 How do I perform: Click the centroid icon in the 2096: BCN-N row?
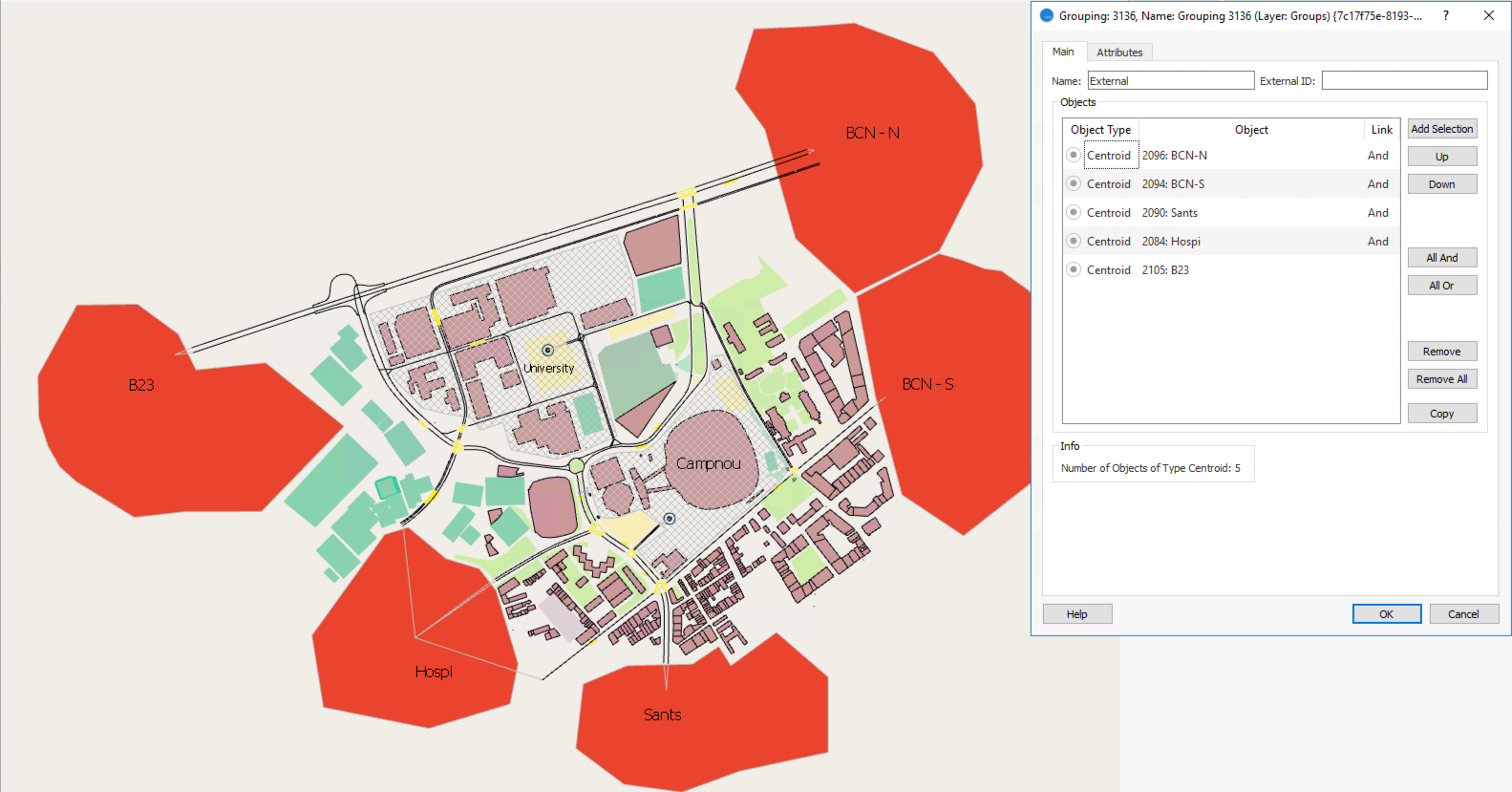(x=1074, y=155)
